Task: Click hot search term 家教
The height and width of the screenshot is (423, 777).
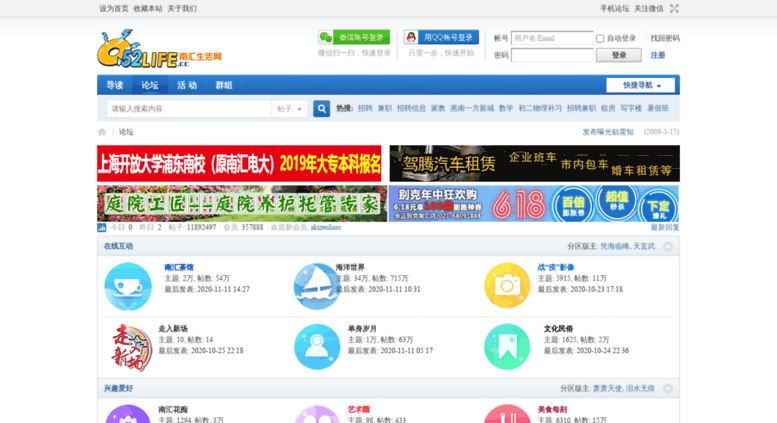Action: (x=438, y=108)
